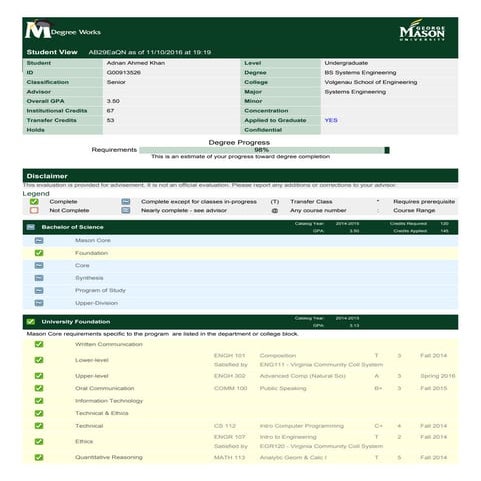Viewport: 481px width, 481px height.
Task: Click the in-progress legend icon beside 'Complete except for classes'
Action: coord(126,202)
